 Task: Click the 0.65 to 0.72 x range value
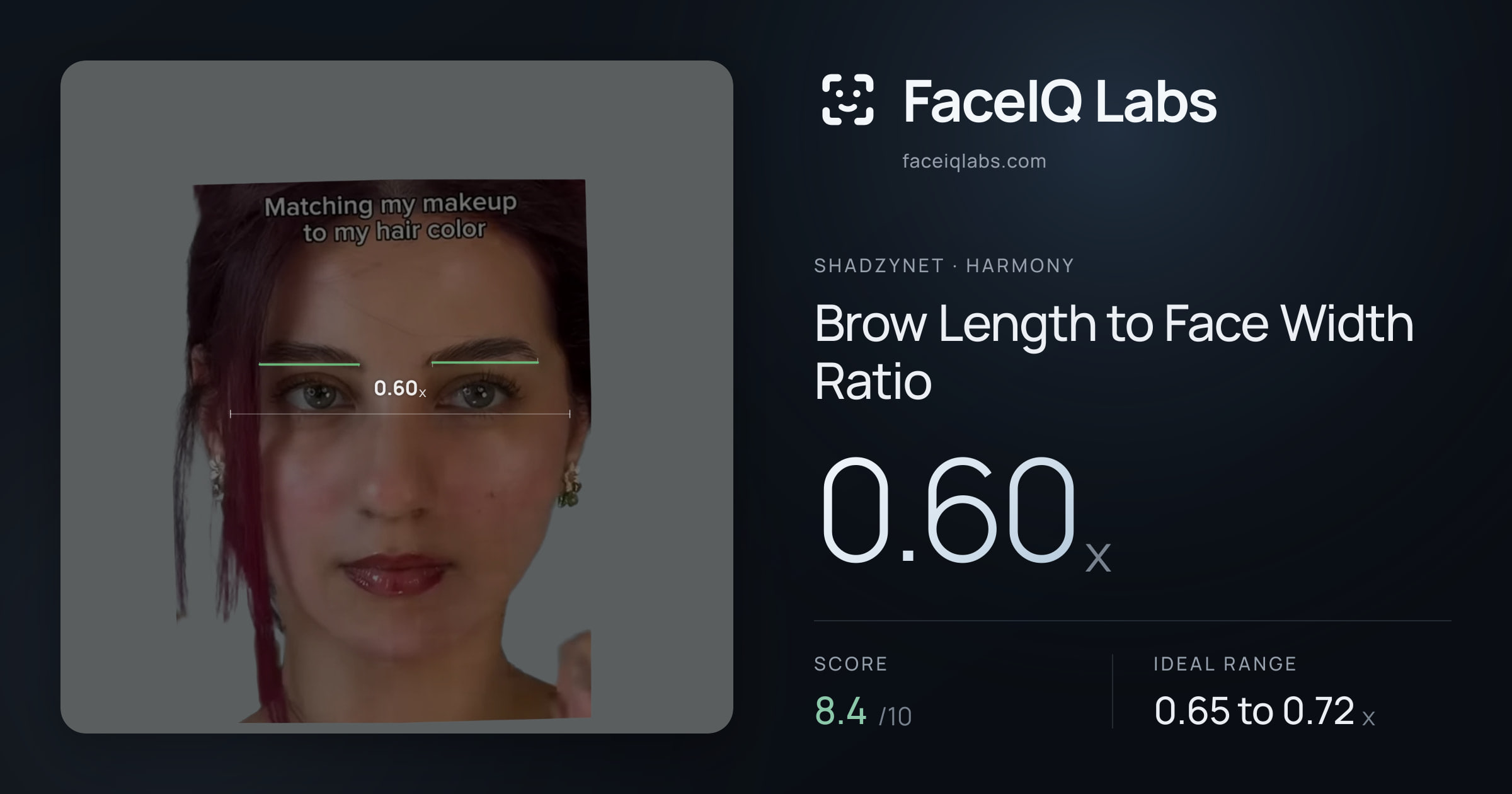tap(1264, 711)
